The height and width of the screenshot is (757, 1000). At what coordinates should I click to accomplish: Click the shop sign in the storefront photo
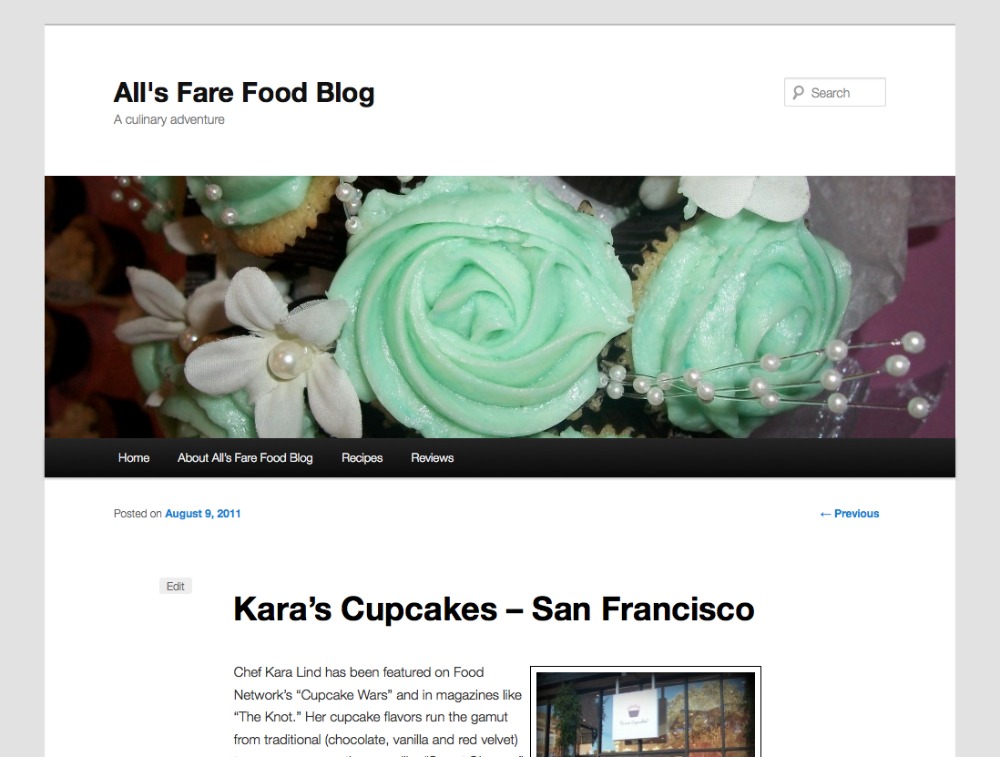639,718
